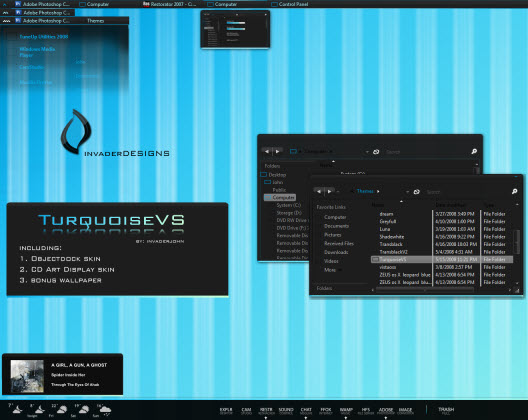
Task: Click the Computer window preview thumbnail
Action: pos(235,29)
